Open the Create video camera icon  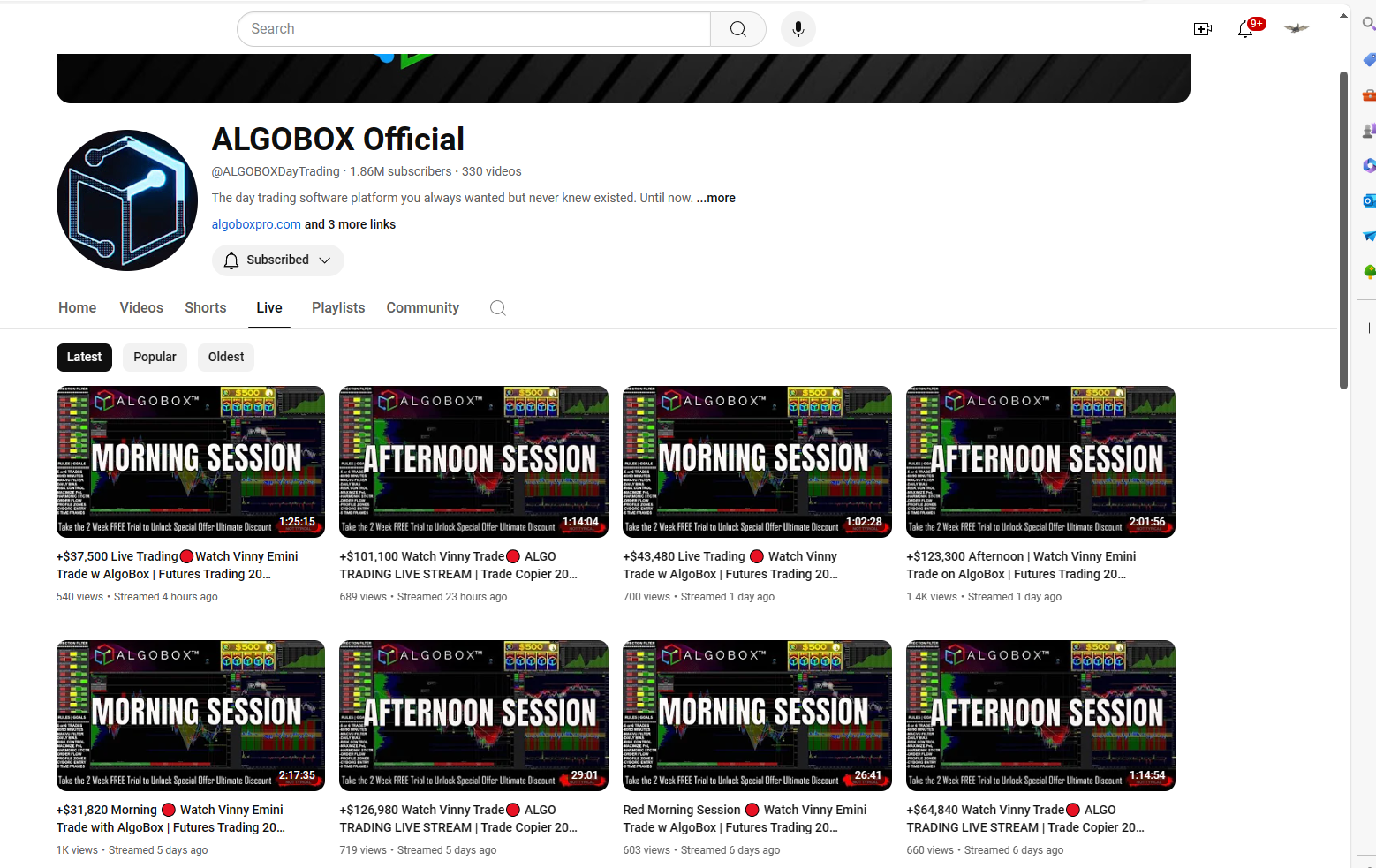(1203, 29)
